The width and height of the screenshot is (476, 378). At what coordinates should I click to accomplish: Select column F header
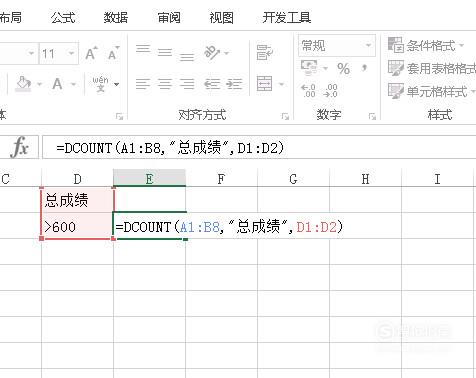click(221, 179)
